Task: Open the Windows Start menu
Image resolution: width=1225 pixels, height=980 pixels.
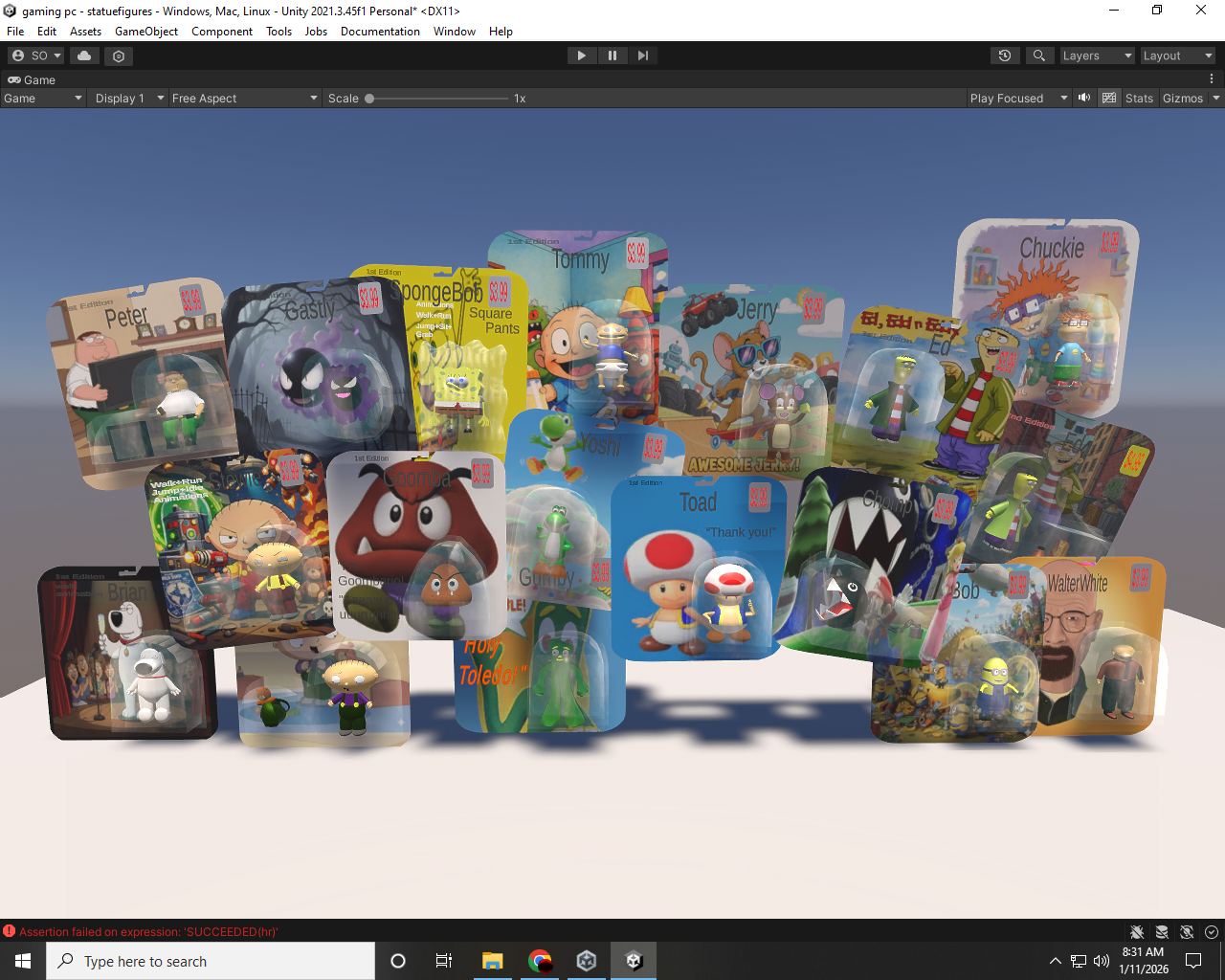Action: (23, 961)
